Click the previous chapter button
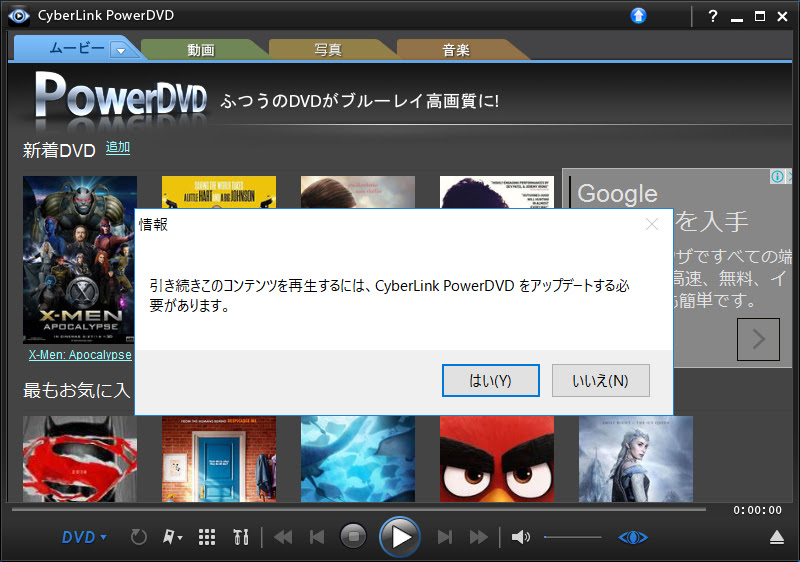This screenshot has height=562, width=800. click(317, 537)
